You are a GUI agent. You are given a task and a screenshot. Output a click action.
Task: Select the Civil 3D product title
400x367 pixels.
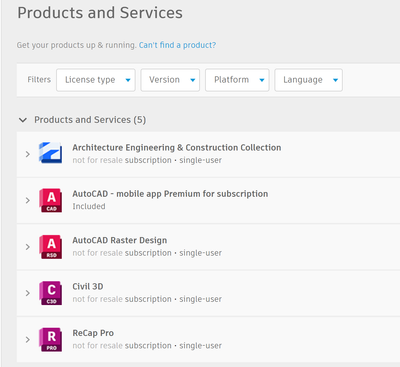tap(88, 287)
